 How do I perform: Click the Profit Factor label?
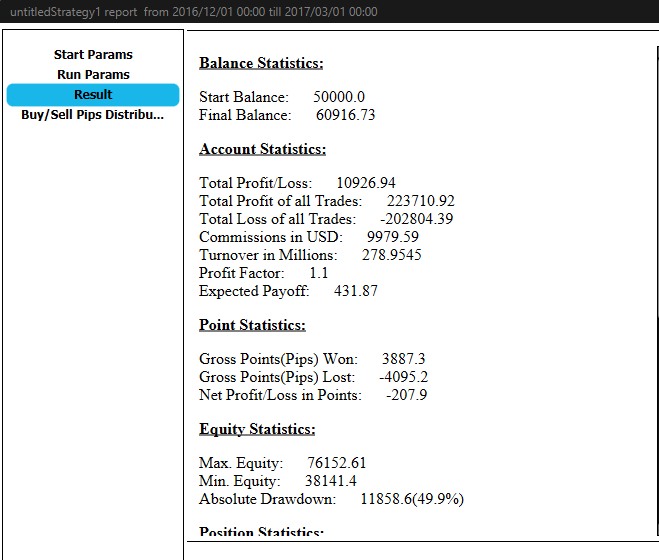242,273
